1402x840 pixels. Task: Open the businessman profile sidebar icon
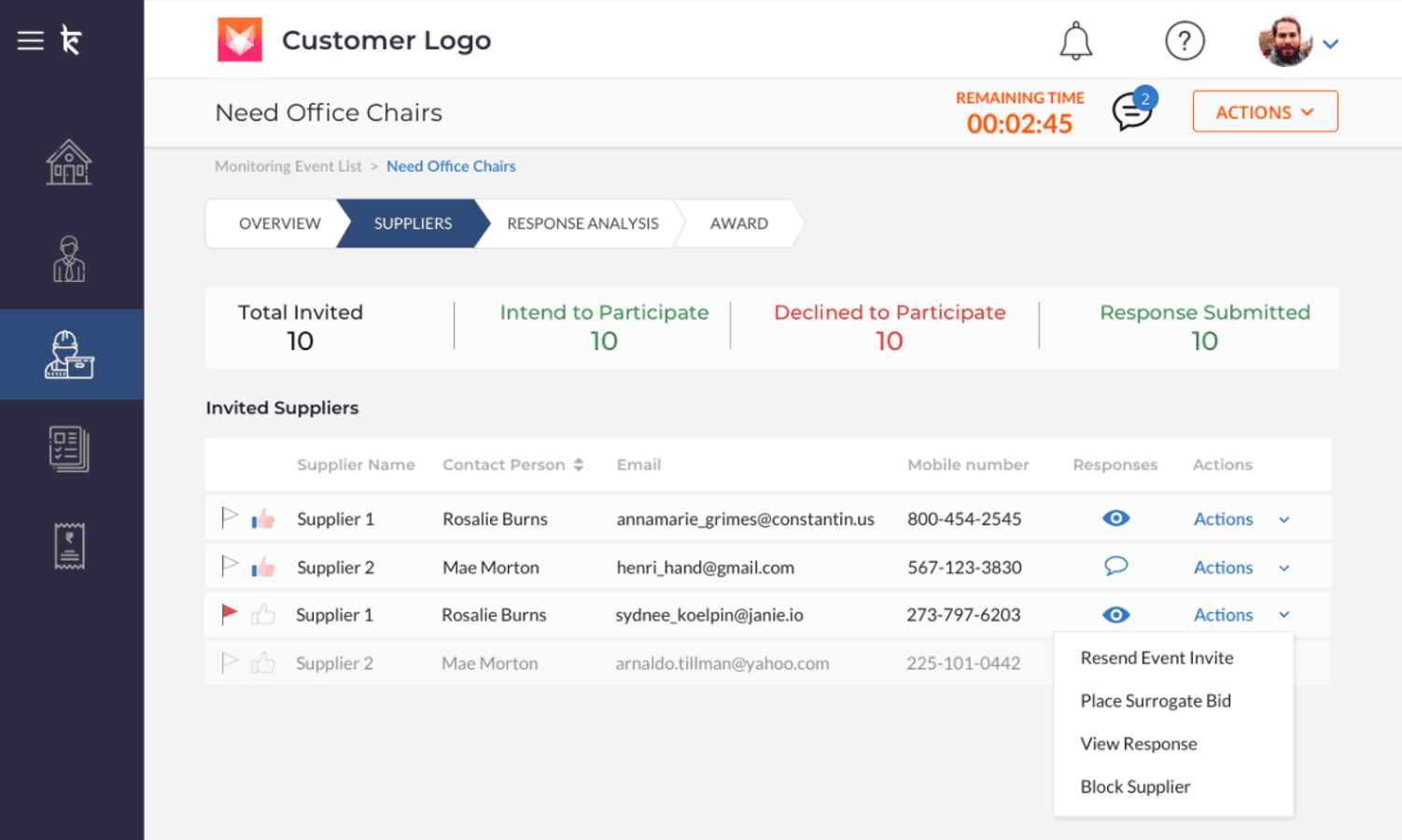pos(69,259)
